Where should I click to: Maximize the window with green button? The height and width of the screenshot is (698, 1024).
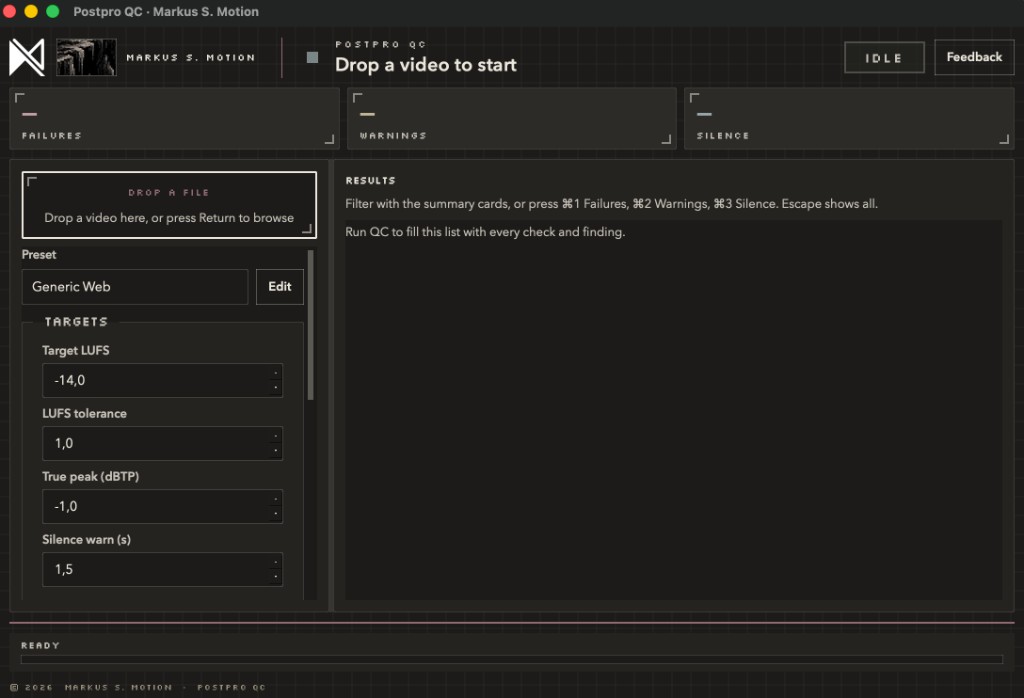click(53, 11)
